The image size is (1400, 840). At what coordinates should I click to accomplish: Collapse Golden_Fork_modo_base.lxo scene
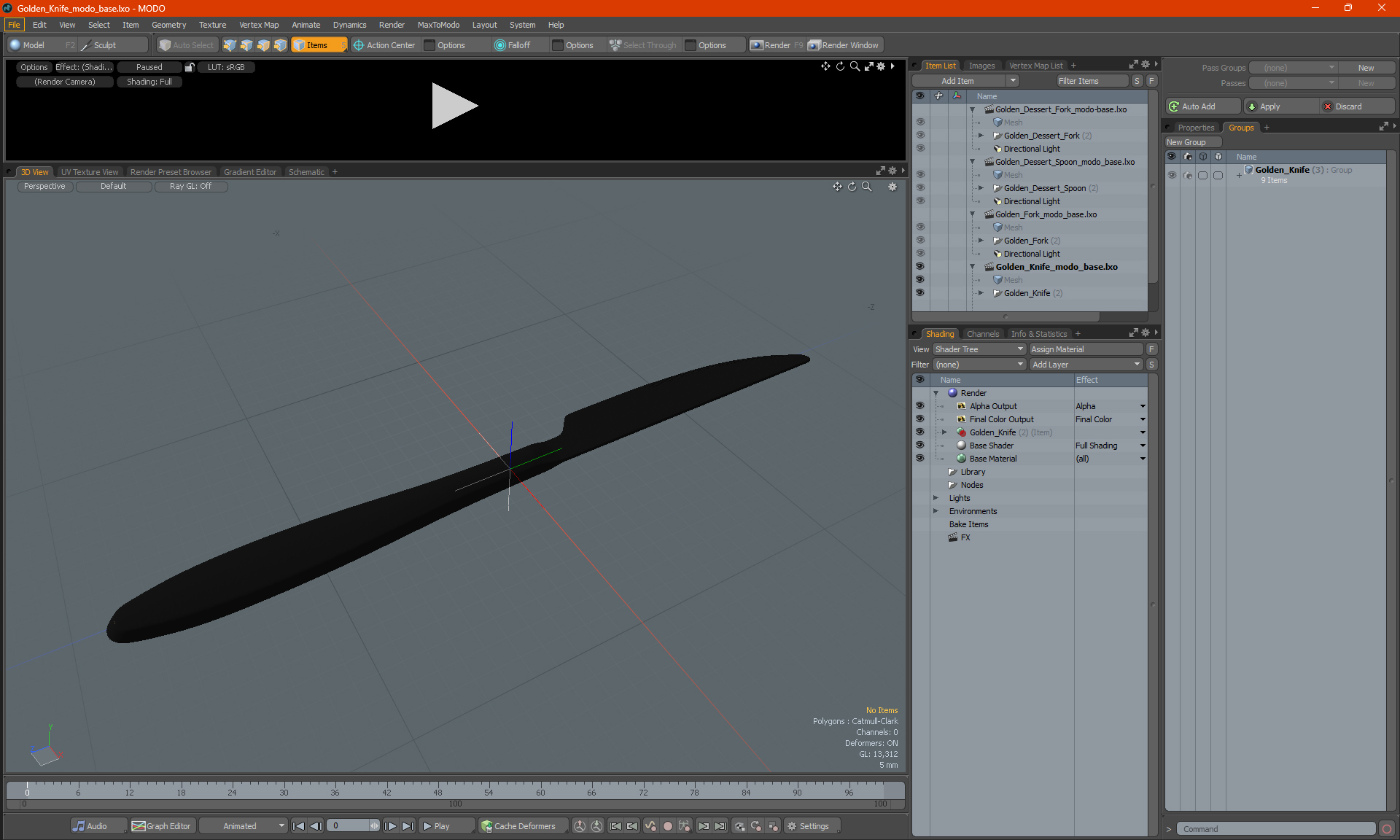972,214
